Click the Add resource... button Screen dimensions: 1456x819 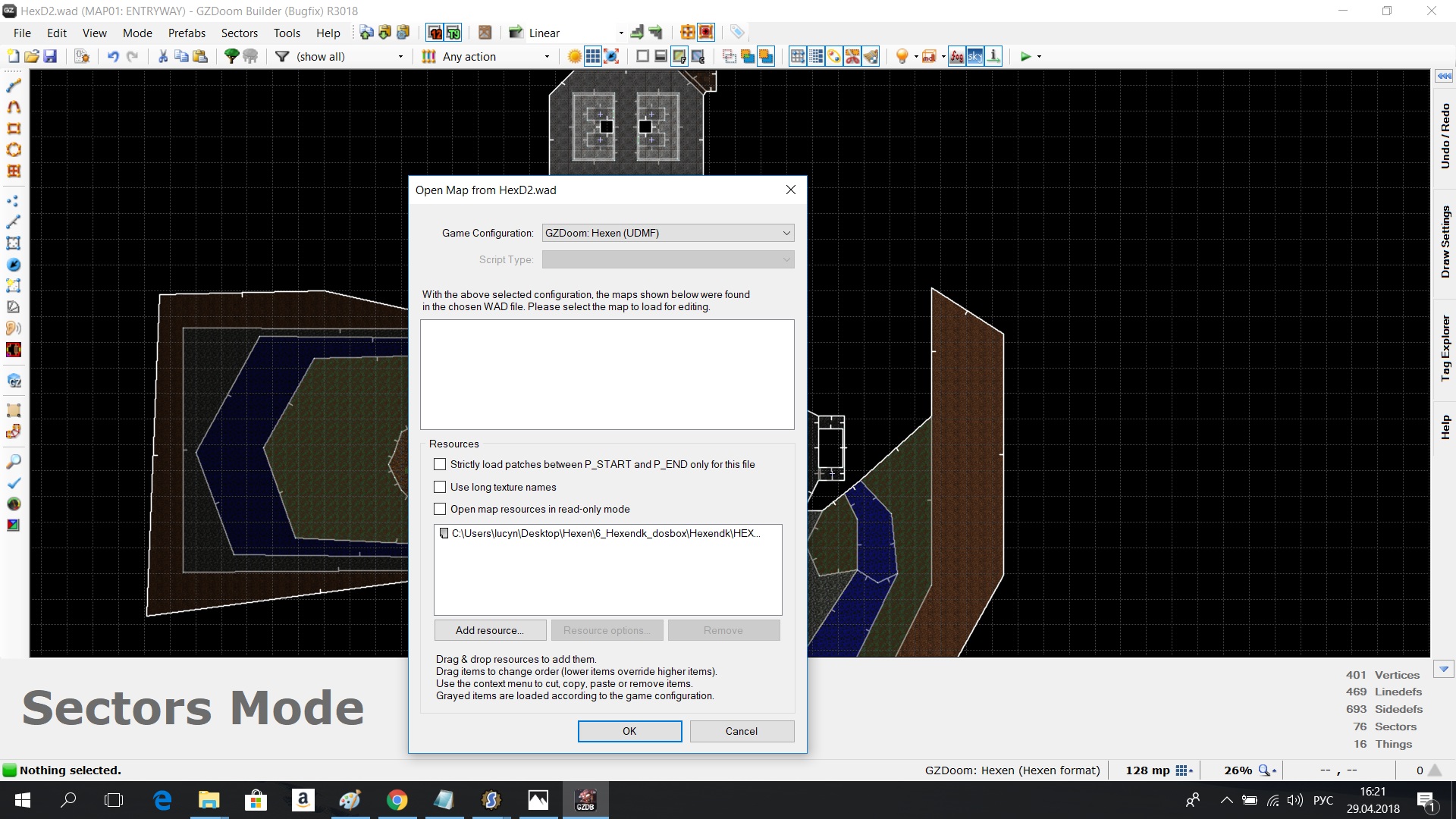click(x=490, y=630)
